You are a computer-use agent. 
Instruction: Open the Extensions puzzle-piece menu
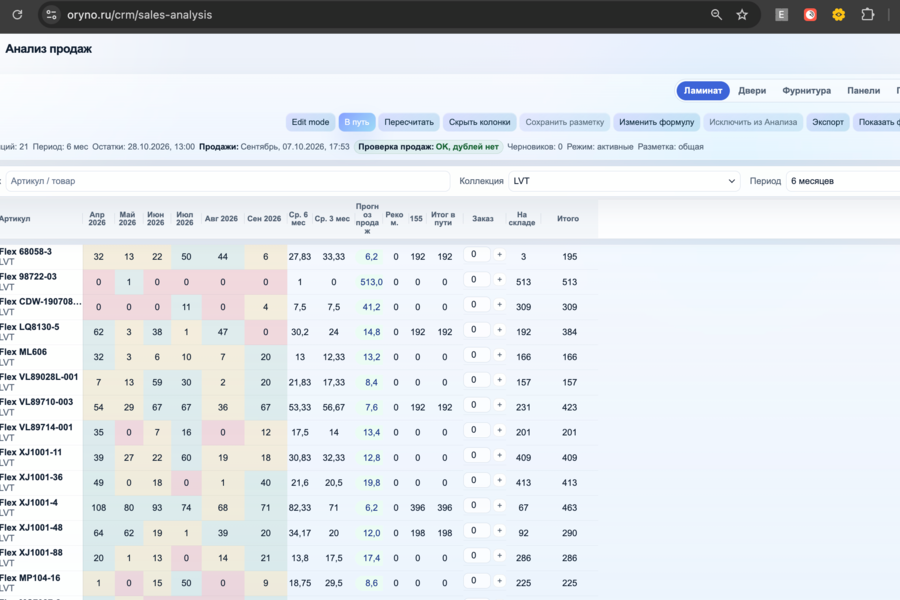868,15
